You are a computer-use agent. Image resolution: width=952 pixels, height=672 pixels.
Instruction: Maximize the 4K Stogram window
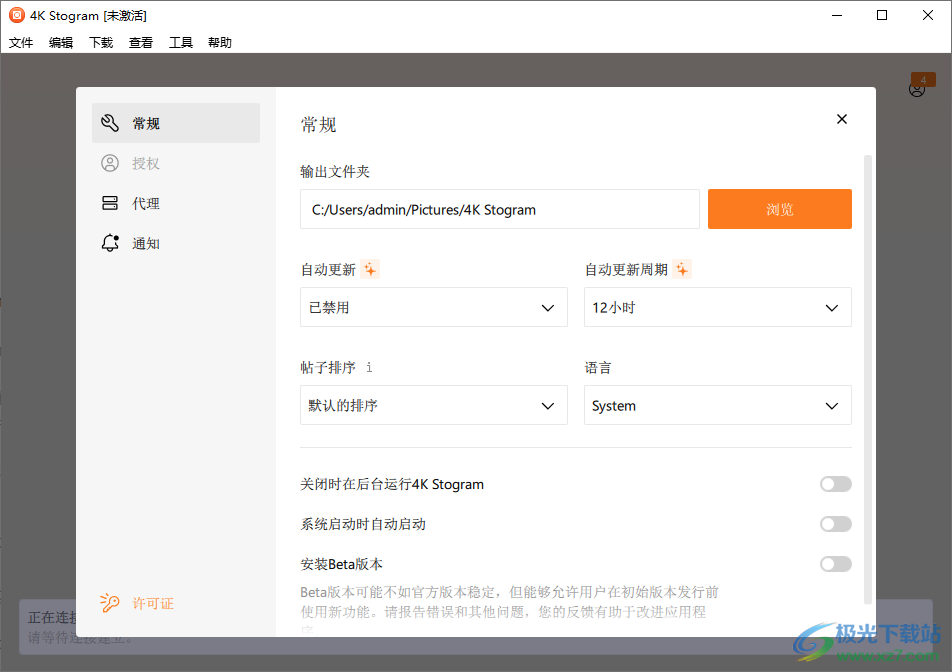coord(882,15)
